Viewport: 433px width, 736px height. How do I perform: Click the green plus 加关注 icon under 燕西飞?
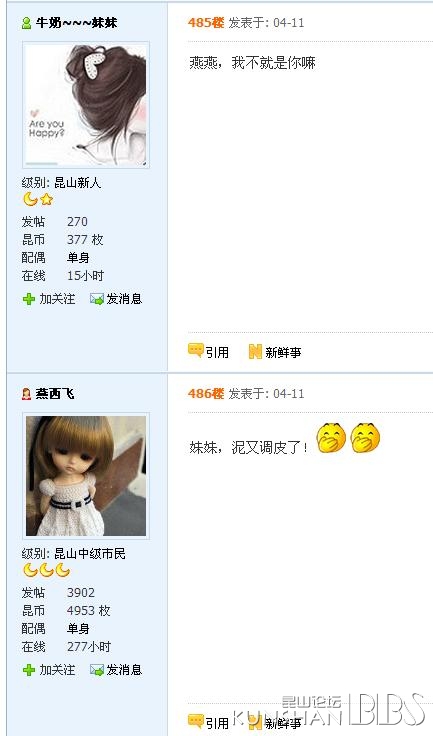pyautogui.click(x=29, y=670)
